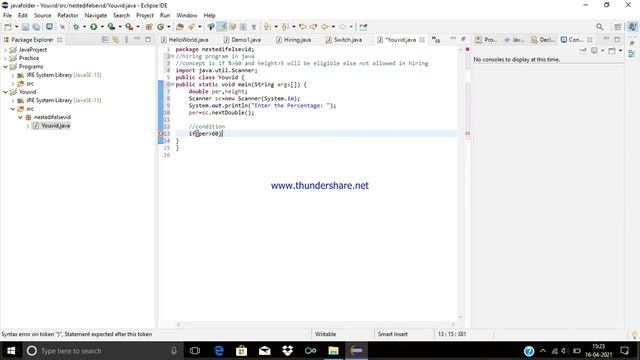
Task: Click the New Java Class icon
Action: tap(160, 27)
